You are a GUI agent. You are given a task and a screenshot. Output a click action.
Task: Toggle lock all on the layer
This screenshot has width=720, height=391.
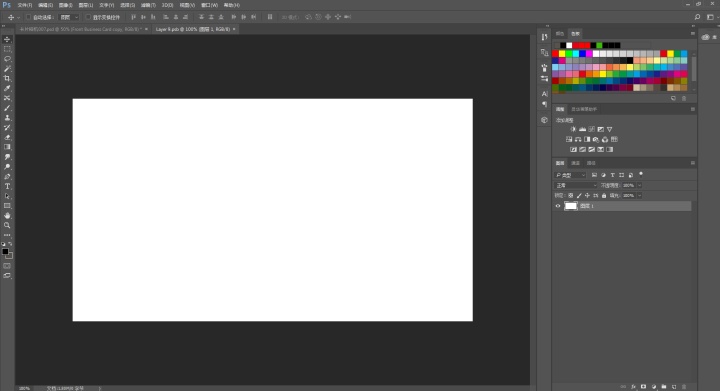click(x=604, y=196)
